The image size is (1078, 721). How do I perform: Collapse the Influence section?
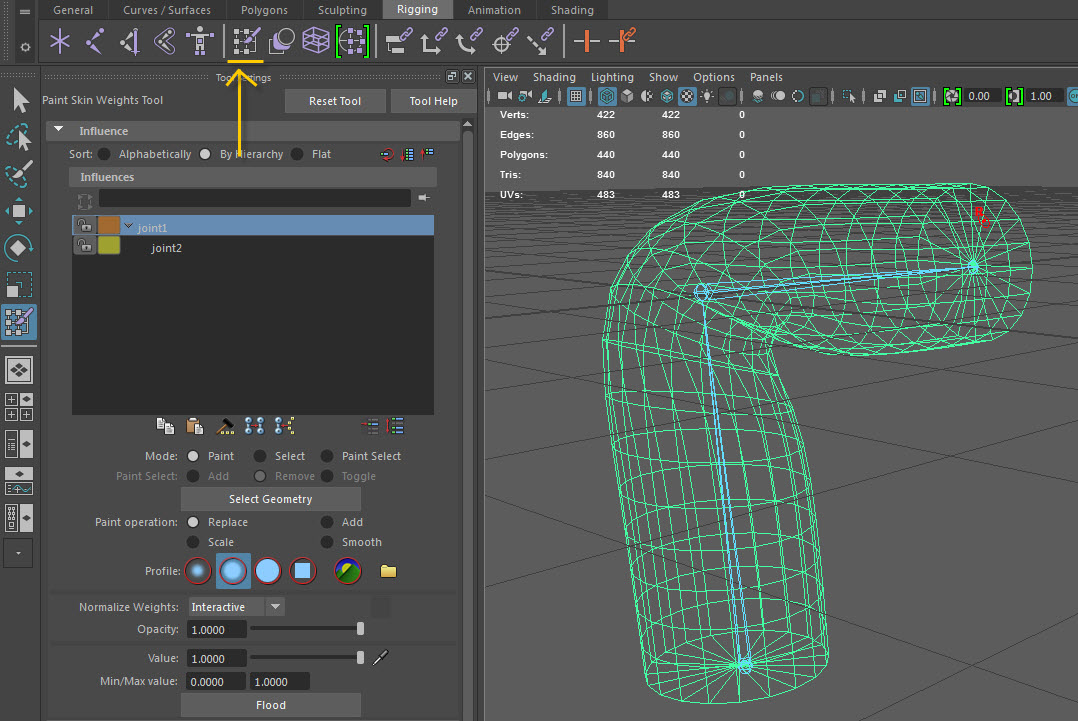point(57,130)
